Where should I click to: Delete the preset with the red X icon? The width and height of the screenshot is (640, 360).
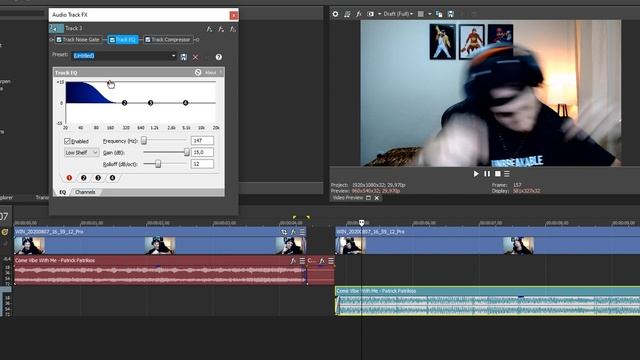click(x=196, y=57)
